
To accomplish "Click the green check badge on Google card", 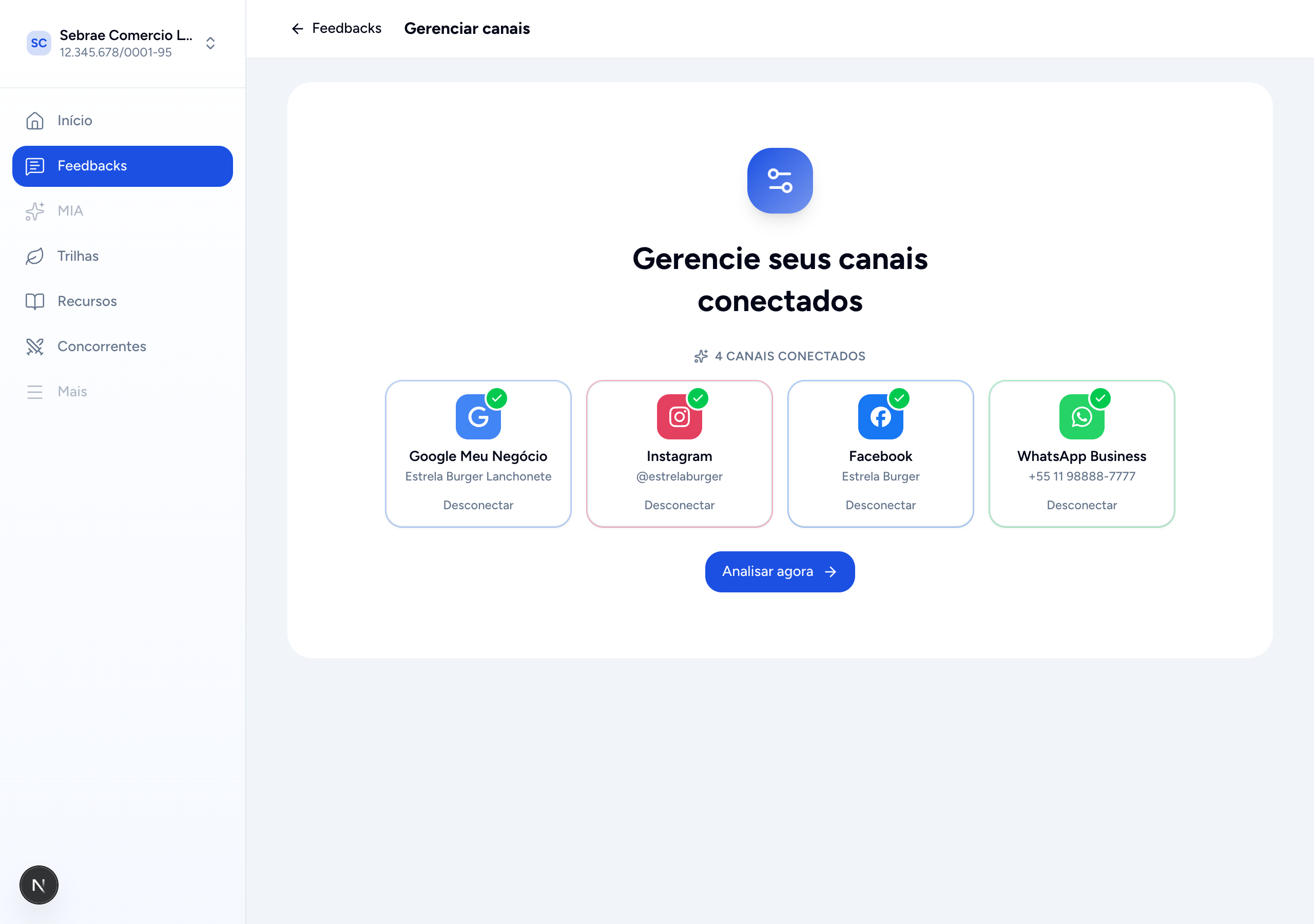I will 497,398.
